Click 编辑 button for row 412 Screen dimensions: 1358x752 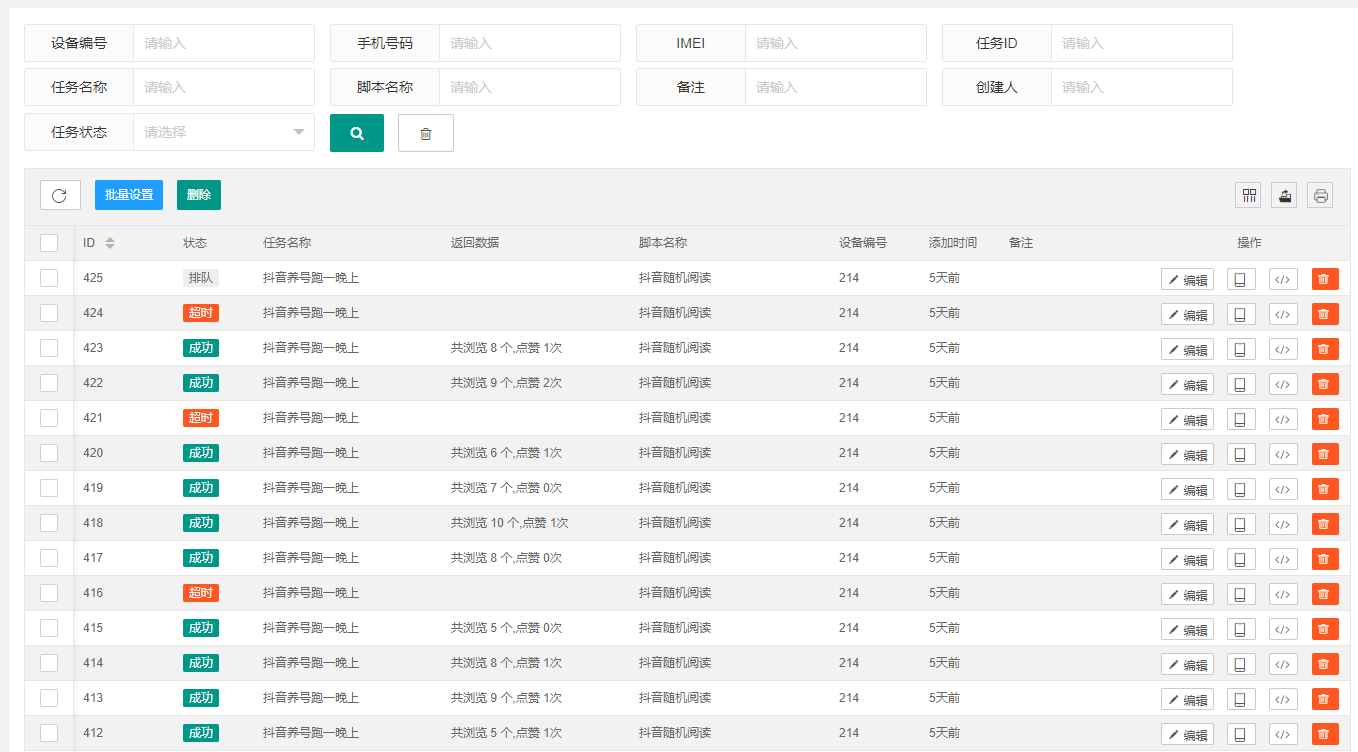[x=1187, y=734]
